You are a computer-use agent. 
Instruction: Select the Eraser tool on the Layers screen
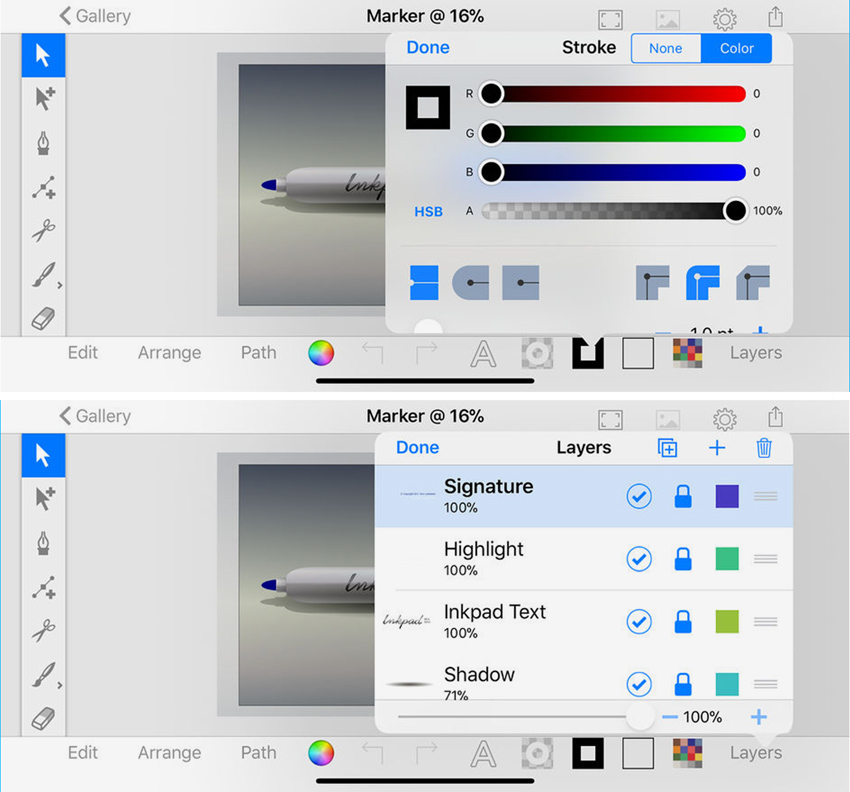(43, 719)
